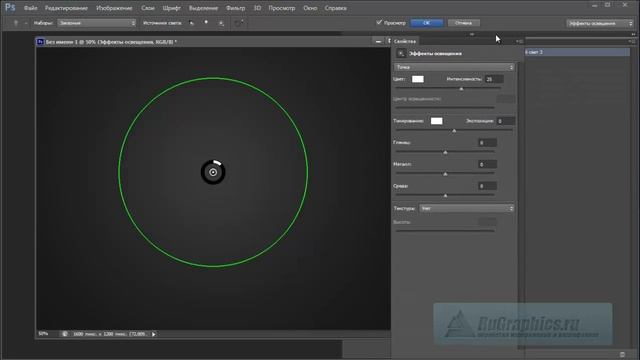Select the document title tab
The image size is (640, 360).
[111, 42]
